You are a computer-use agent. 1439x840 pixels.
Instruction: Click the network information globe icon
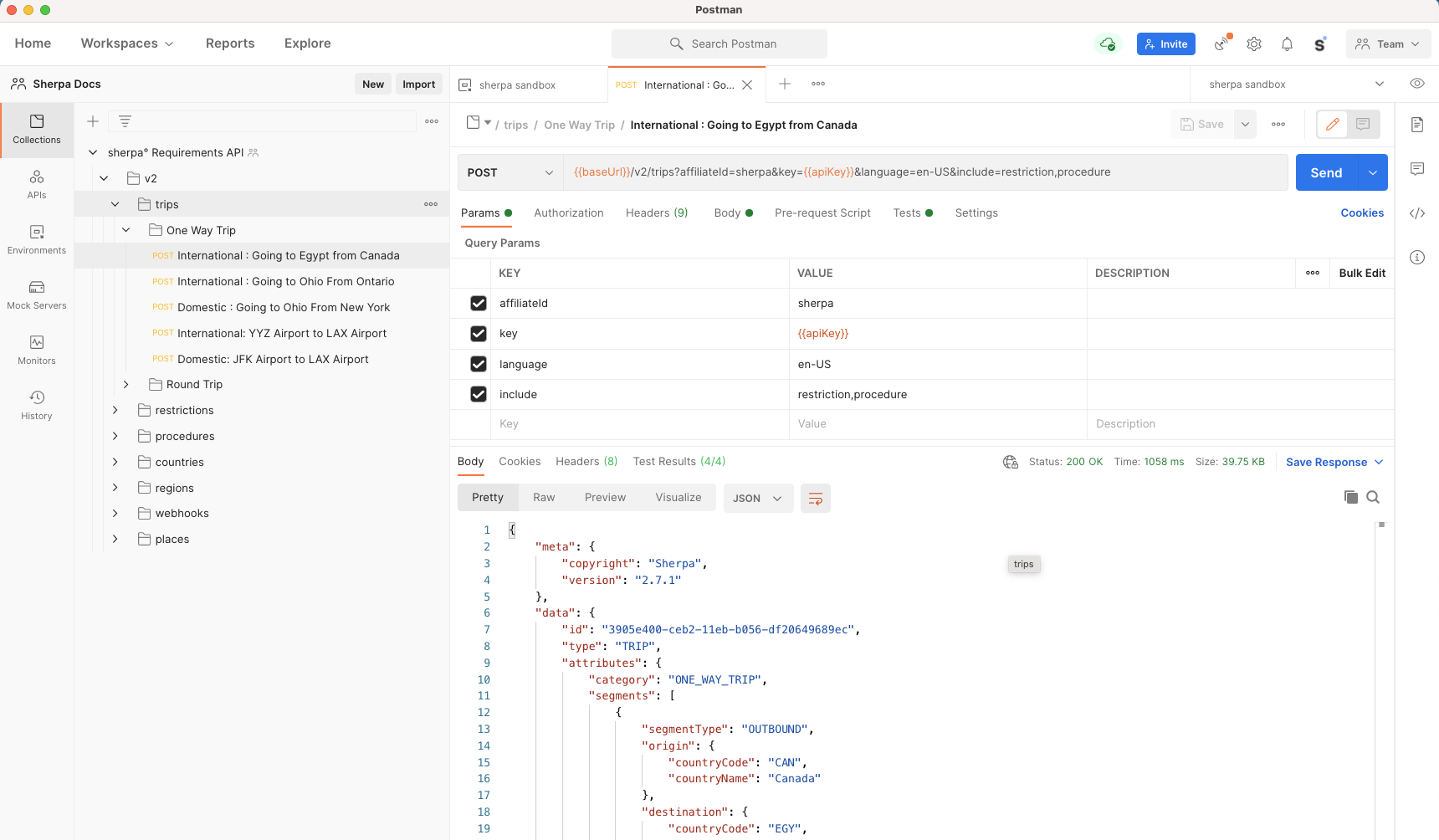tap(1011, 462)
